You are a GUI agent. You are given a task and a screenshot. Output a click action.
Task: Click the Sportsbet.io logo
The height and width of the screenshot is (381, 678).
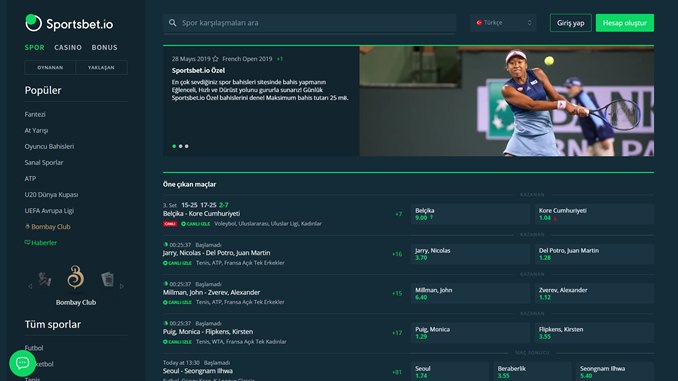coord(69,23)
